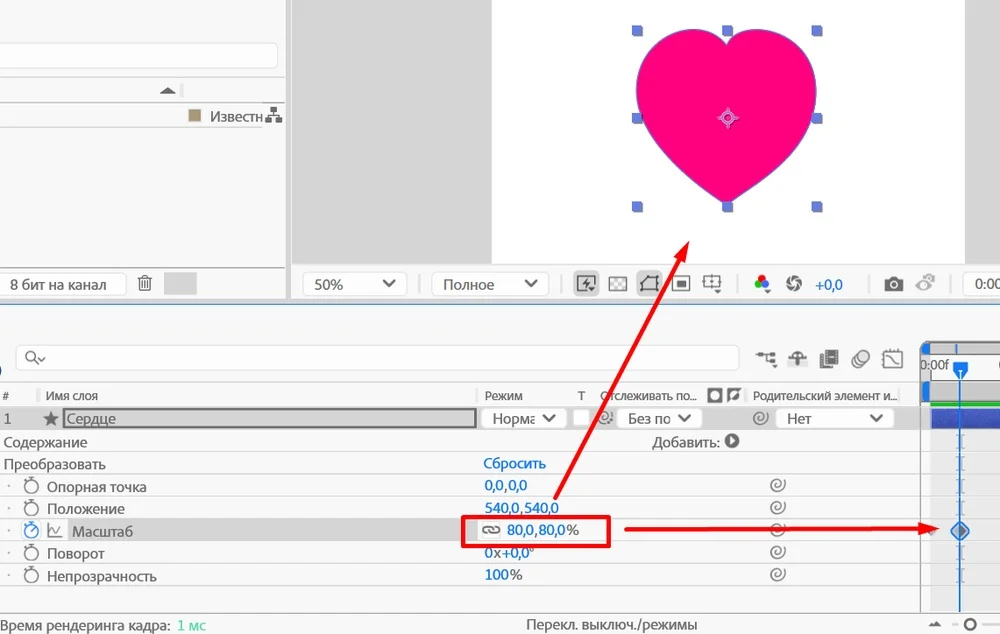This screenshot has height=634, width=1000.
Task: Include Масштаб in graph editor set
Action: click(55, 530)
